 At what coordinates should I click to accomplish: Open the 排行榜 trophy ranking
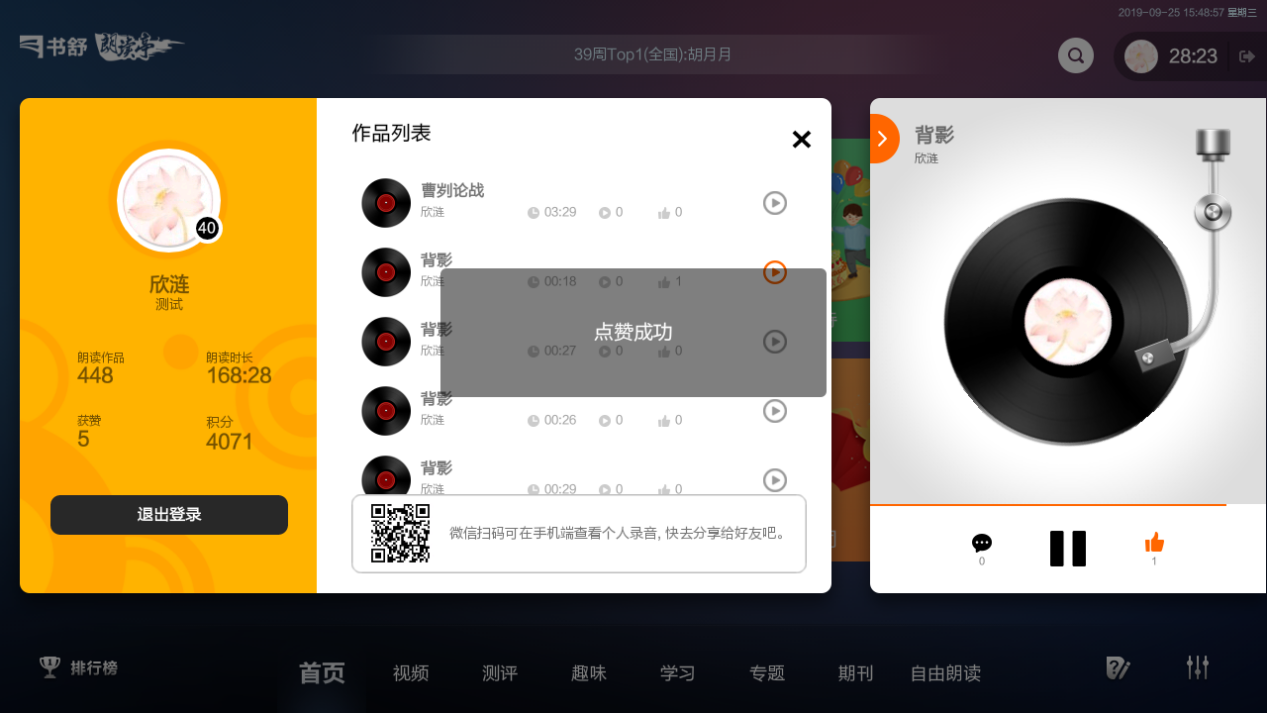[x=79, y=667]
